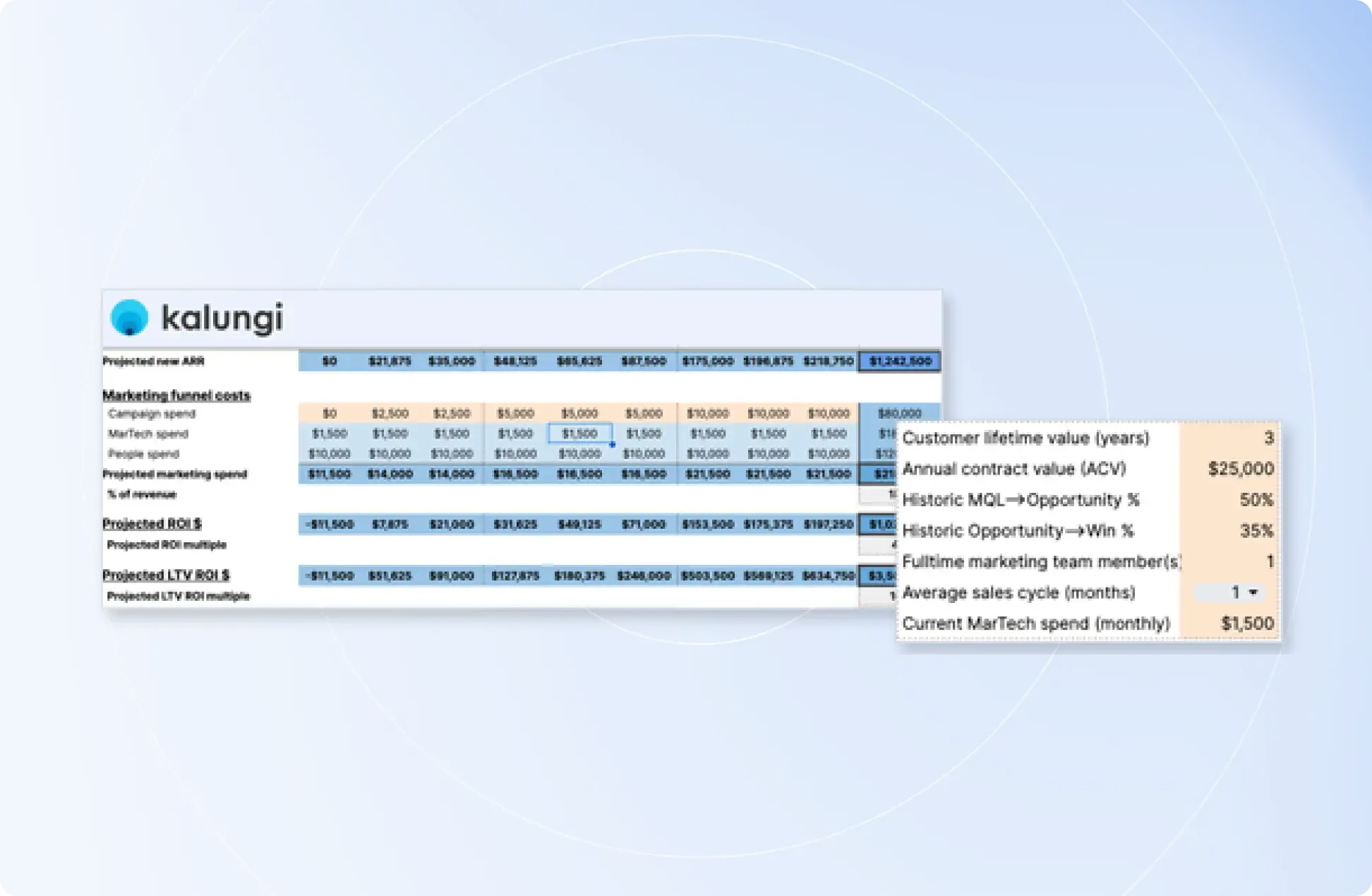This screenshot has width=1372, height=896.
Task: Select the $634,750 projected LTV ROI cell
Action: (x=829, y=575)
